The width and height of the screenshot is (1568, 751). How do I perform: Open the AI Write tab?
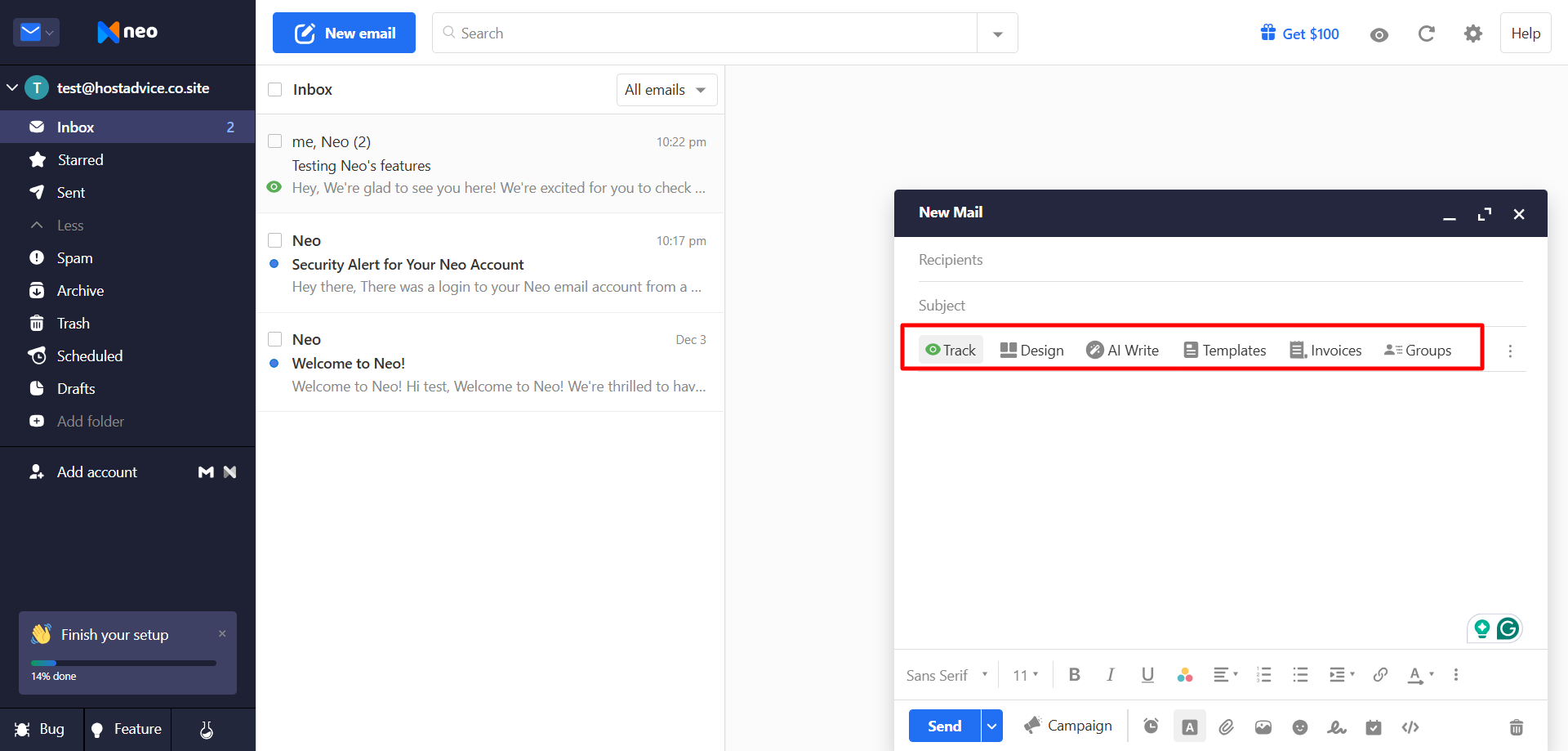point(1123,350)
